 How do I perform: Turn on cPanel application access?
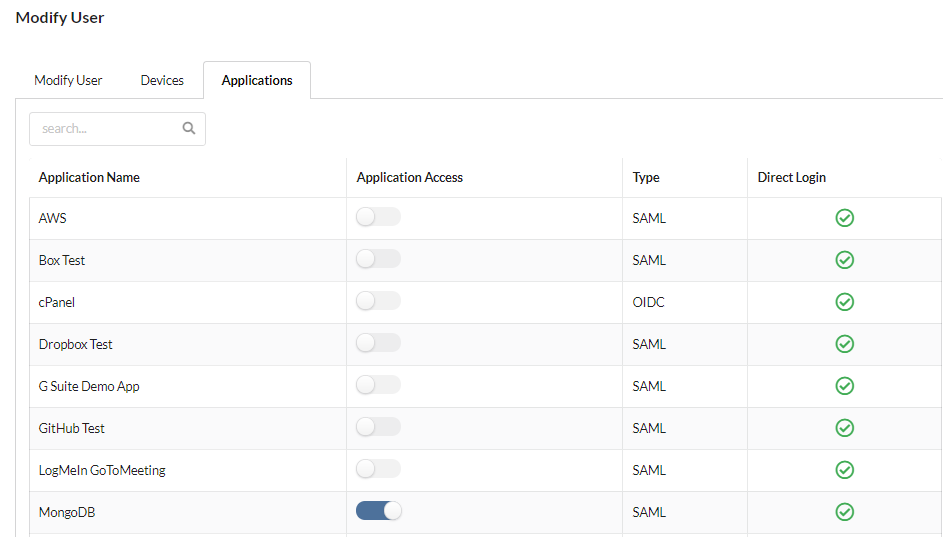point(378,301)
